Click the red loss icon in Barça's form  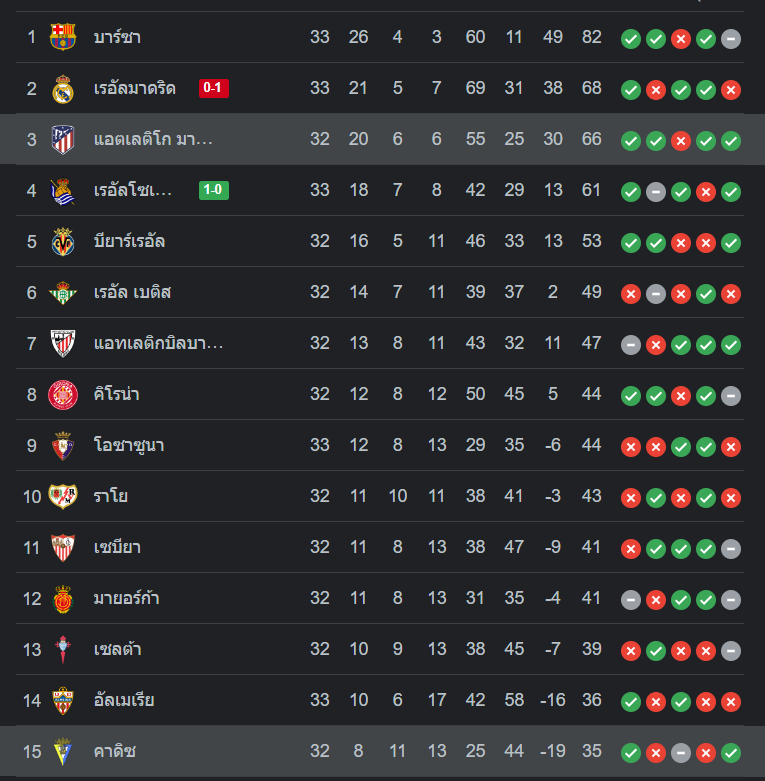(x=681, y=39)
